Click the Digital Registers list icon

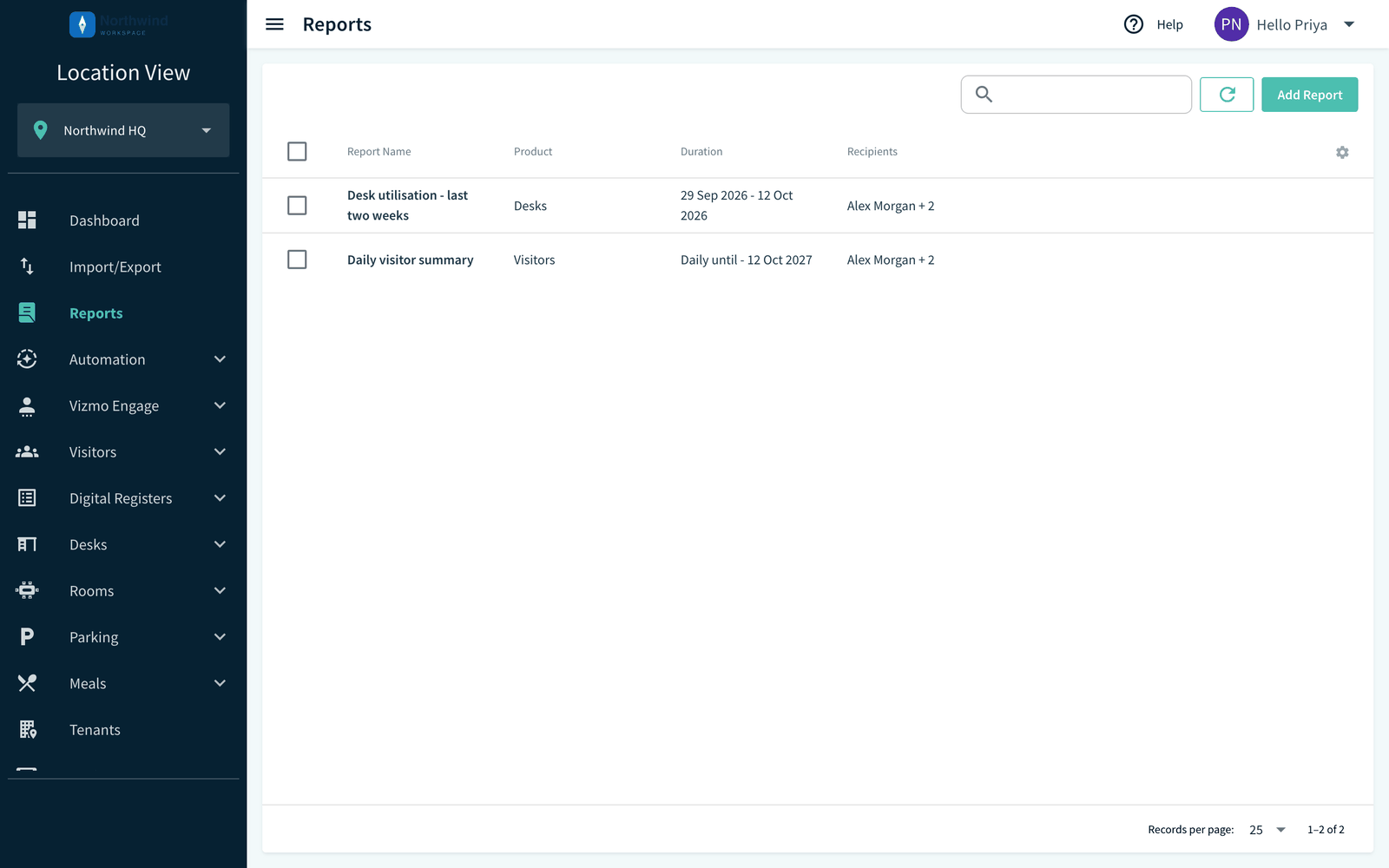[27, 498]
